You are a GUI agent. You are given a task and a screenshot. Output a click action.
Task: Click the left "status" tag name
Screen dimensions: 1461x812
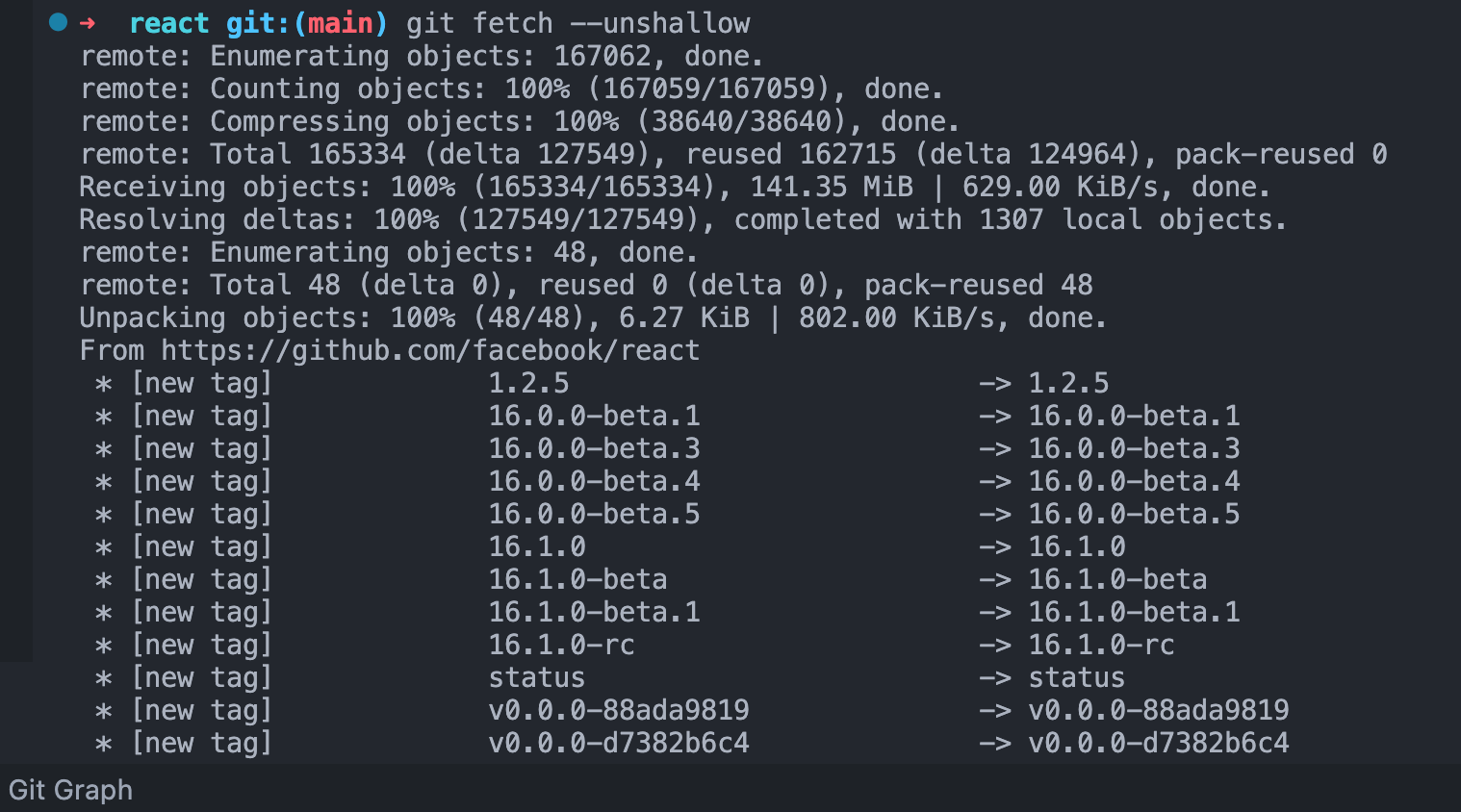coord(536,677)
